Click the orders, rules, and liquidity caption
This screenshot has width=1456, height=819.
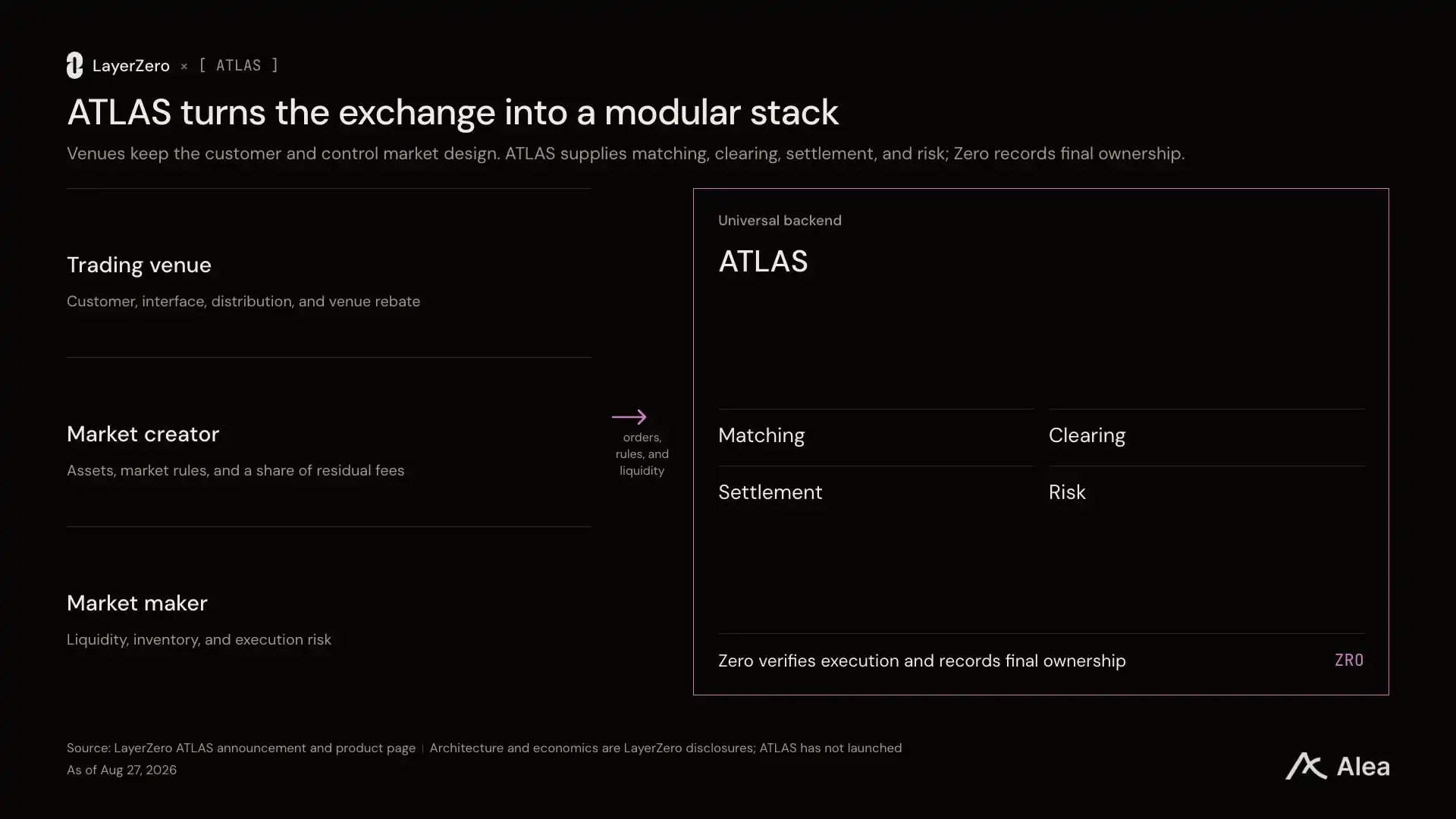coord(642,453)
